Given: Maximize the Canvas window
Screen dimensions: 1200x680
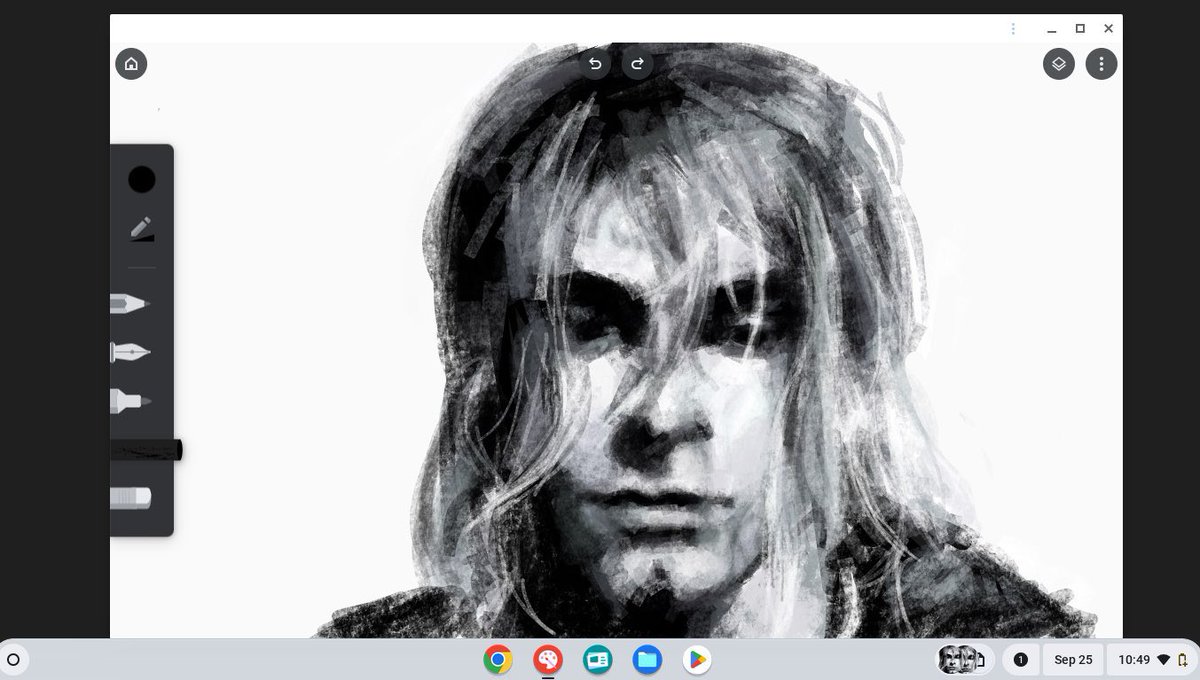Looking at the screenshot, I should pyautogui.click(x=1080, y=29).
